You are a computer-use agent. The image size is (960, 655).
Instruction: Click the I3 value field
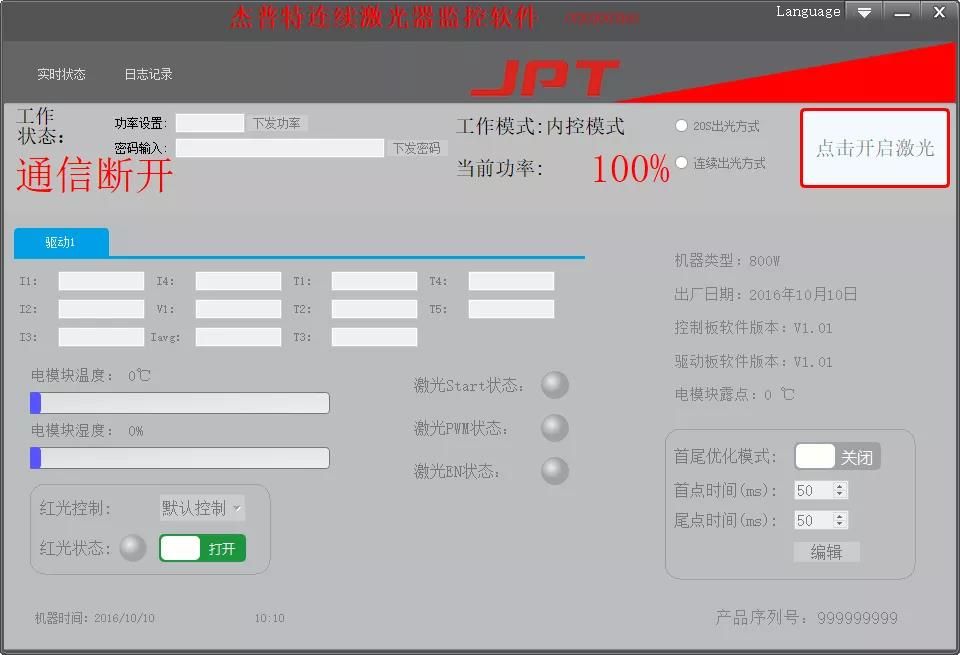click(x=102, y=337)
